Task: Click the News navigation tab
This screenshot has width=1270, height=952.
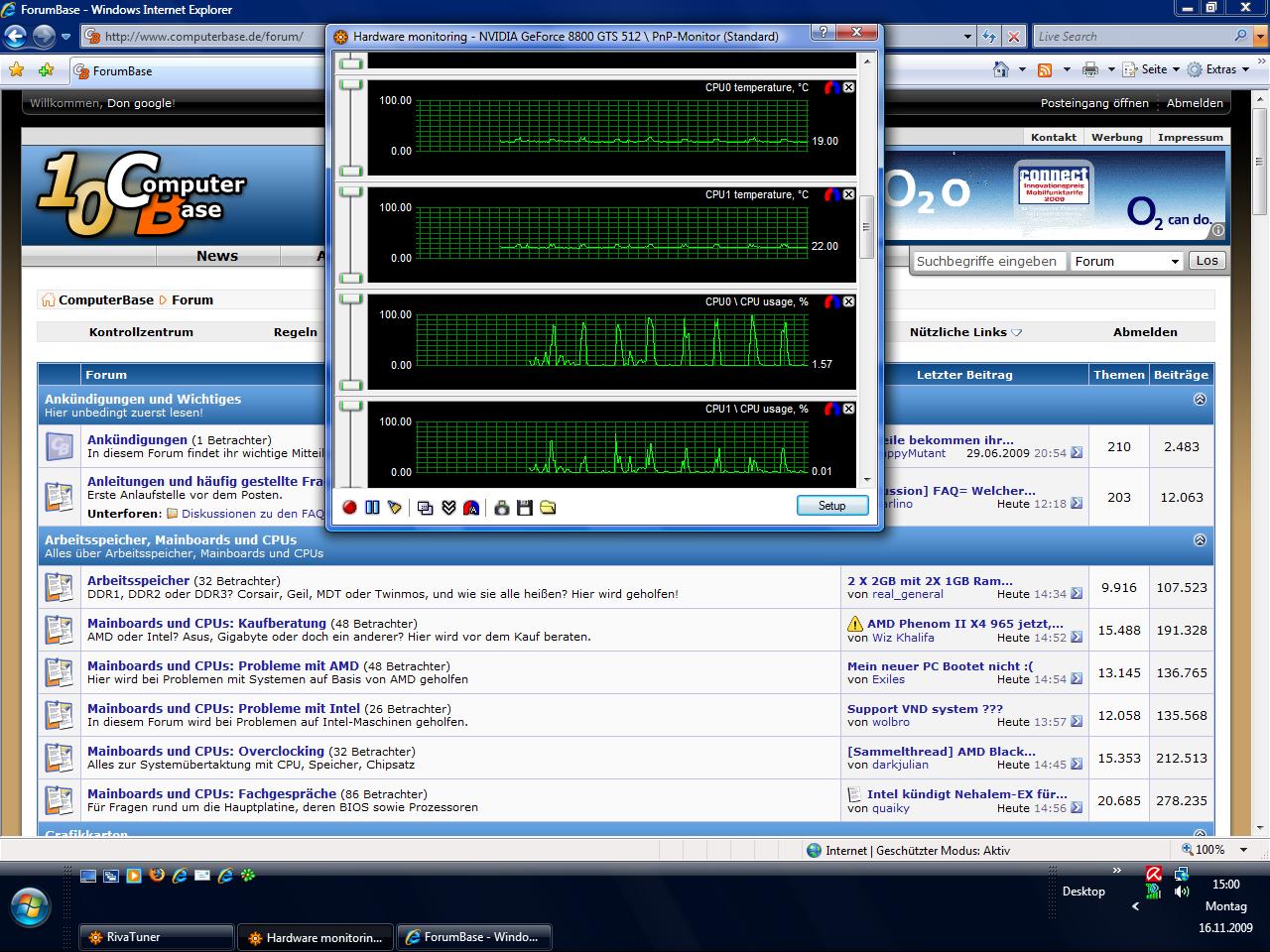Action: 217,256
